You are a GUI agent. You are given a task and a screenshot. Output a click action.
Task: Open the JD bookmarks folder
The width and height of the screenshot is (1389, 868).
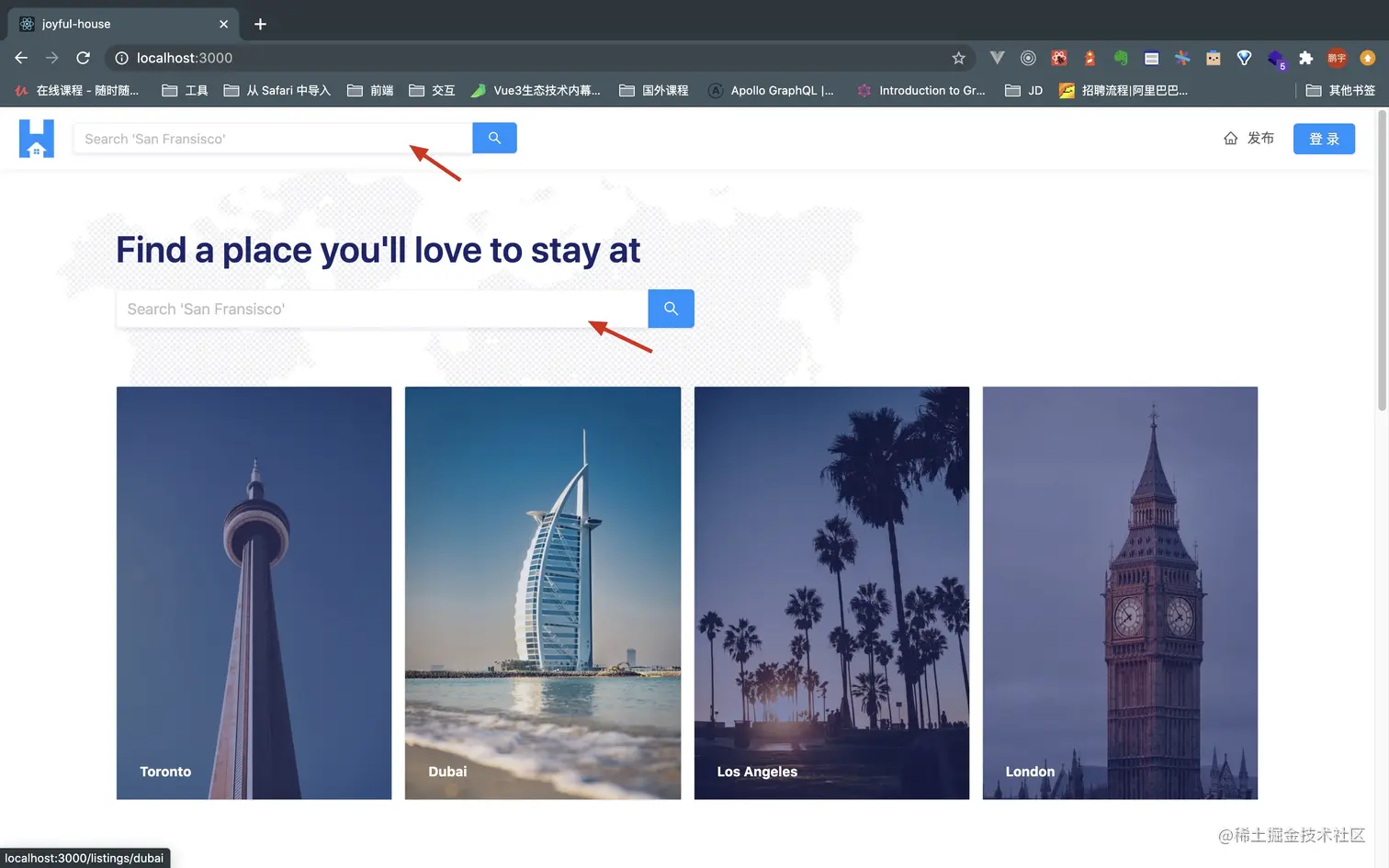click(1024, 90)
